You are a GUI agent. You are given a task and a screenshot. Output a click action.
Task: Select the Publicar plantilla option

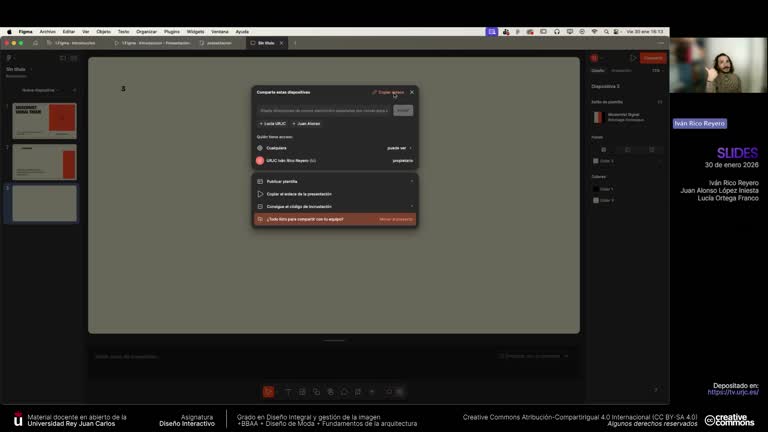tap(335, 181)
